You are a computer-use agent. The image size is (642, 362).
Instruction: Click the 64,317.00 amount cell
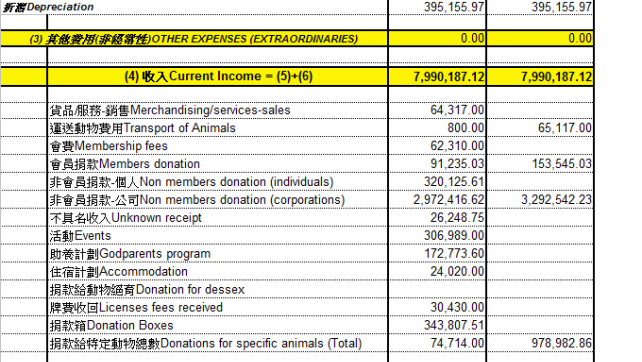tap(437, 110)
